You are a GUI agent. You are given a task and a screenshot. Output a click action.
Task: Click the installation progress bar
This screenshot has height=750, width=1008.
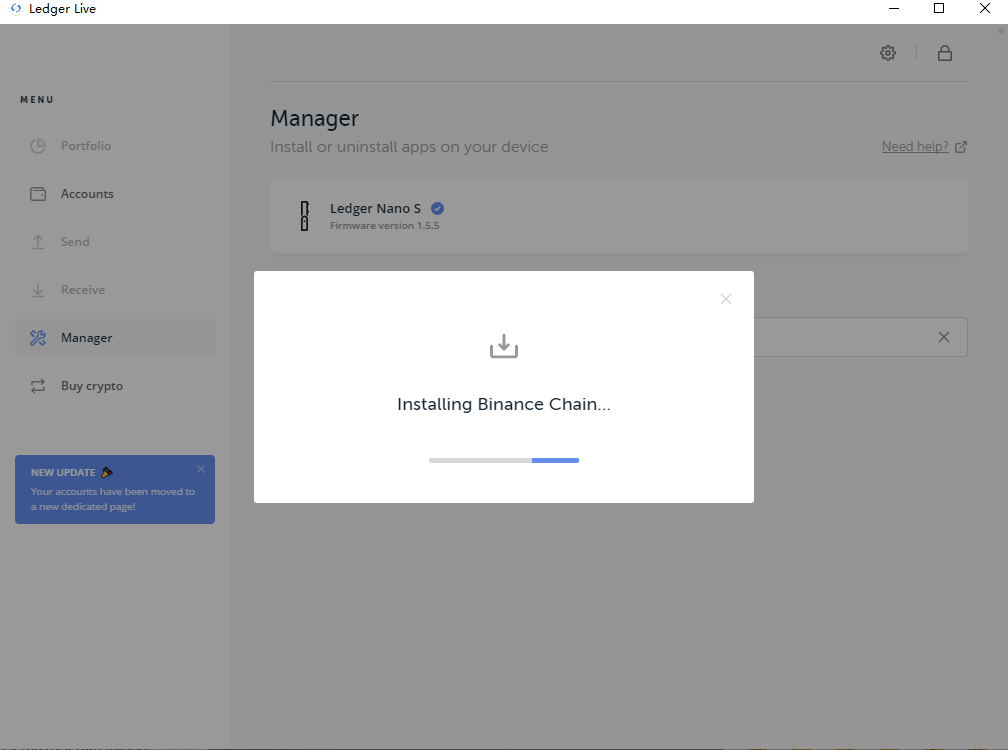[504, 460]
